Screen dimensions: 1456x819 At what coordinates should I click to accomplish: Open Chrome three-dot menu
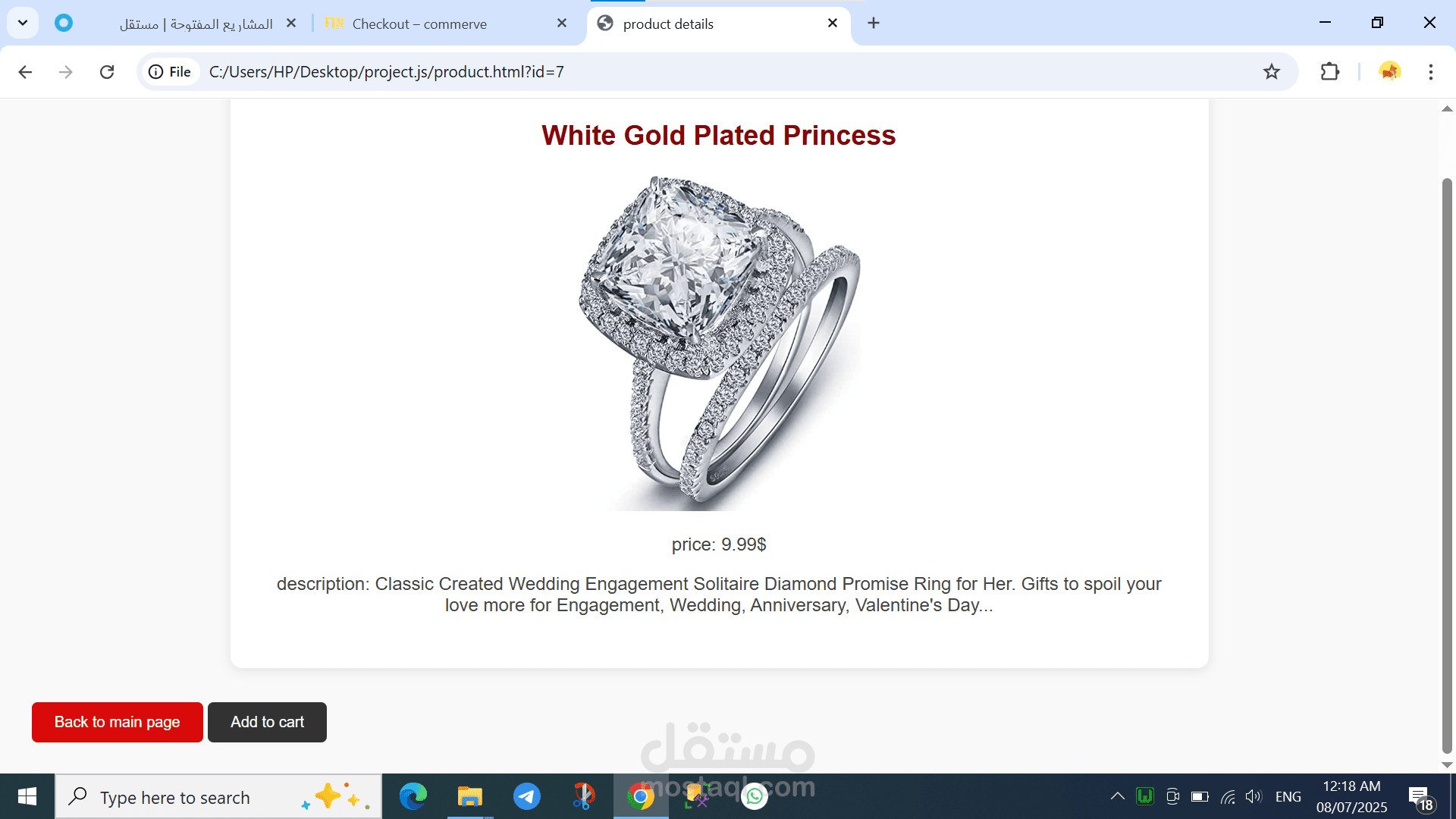pyautogui.click(x=1431, y=72)
